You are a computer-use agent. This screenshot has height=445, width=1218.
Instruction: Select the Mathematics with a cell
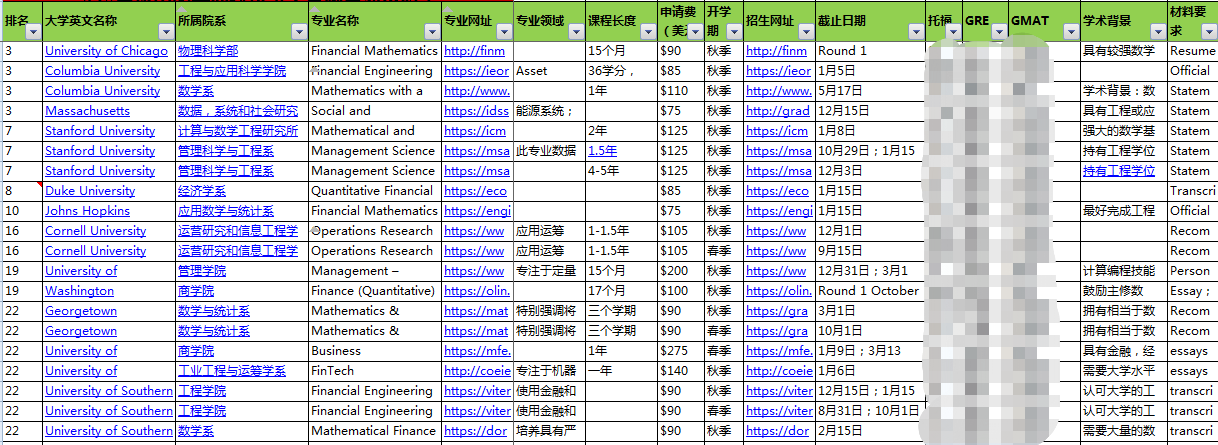coord(374,91)
